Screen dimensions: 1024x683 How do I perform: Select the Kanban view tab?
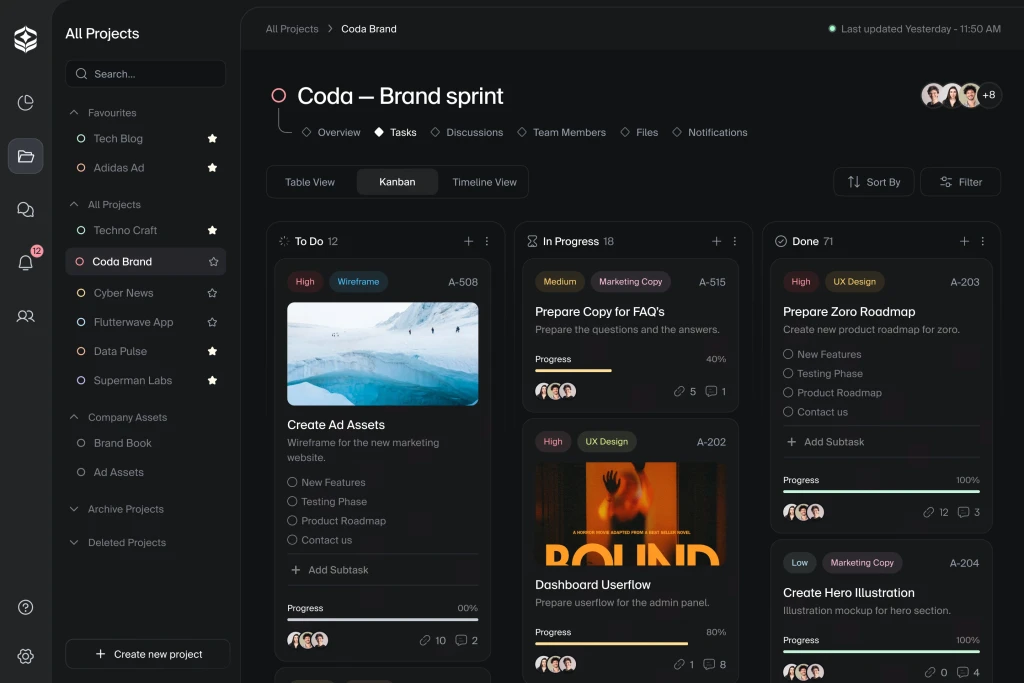pos(397,182)
